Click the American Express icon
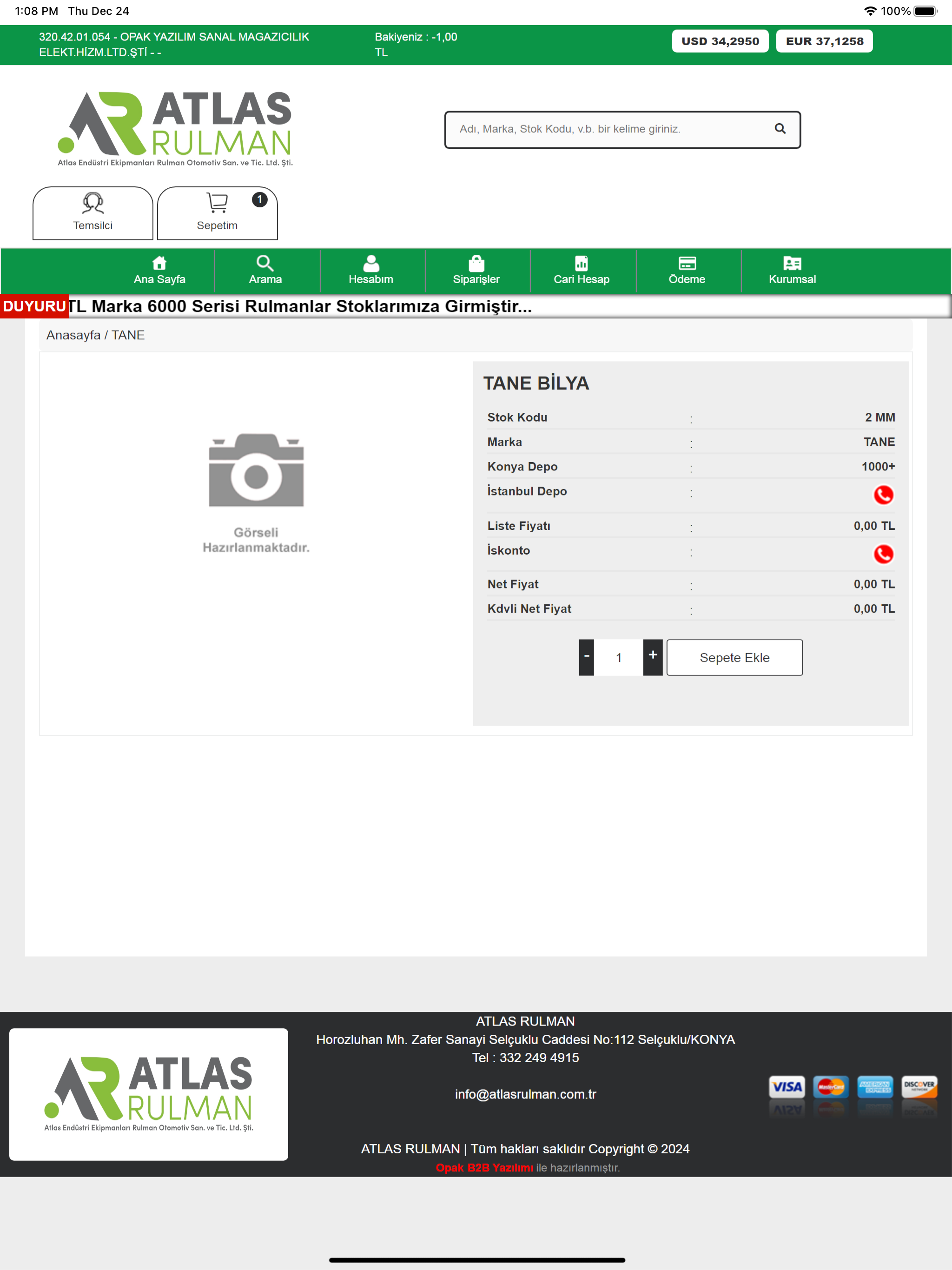Image resolution: width=952 pixels, height=1270 pixels. (x=875, y=1087)
